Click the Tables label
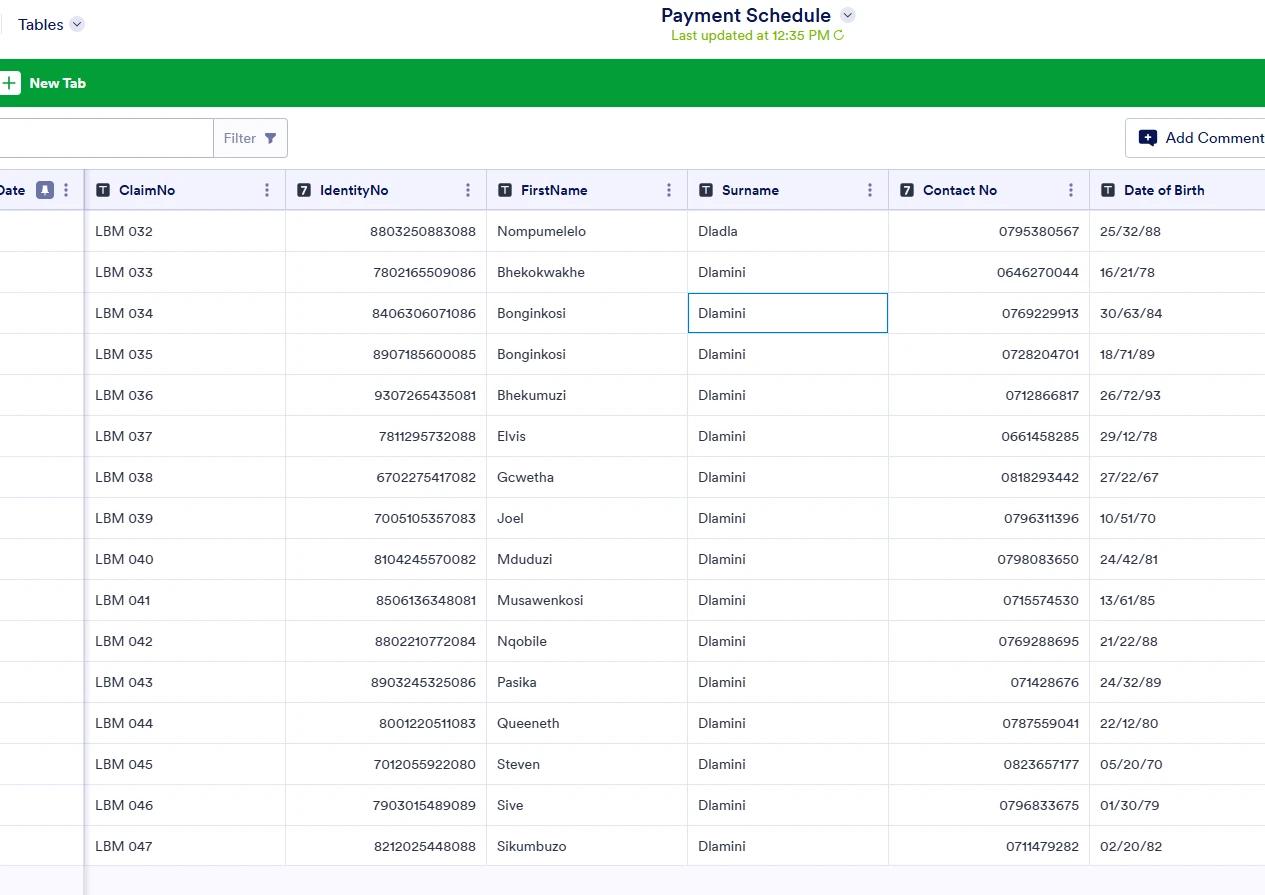 click(x=41, y=25)
